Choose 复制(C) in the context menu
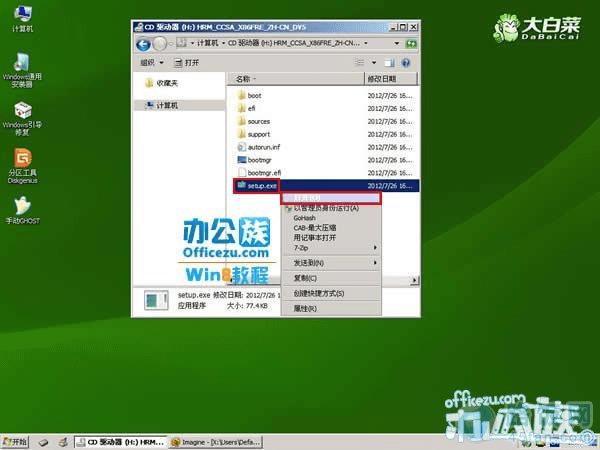Viewport: 600px width, 450px height. point(331,278)
